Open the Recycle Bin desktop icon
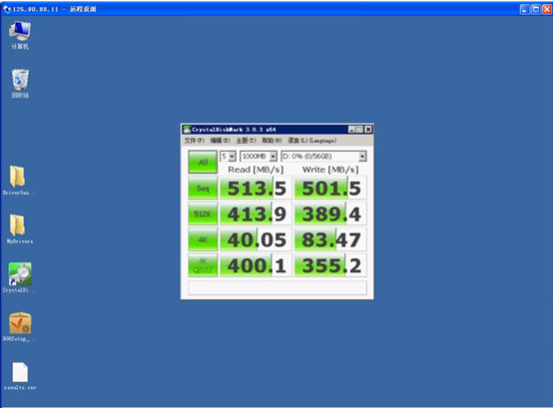This screenshot has width=554, height=408. pyautogui.click(x=20, y=83)
